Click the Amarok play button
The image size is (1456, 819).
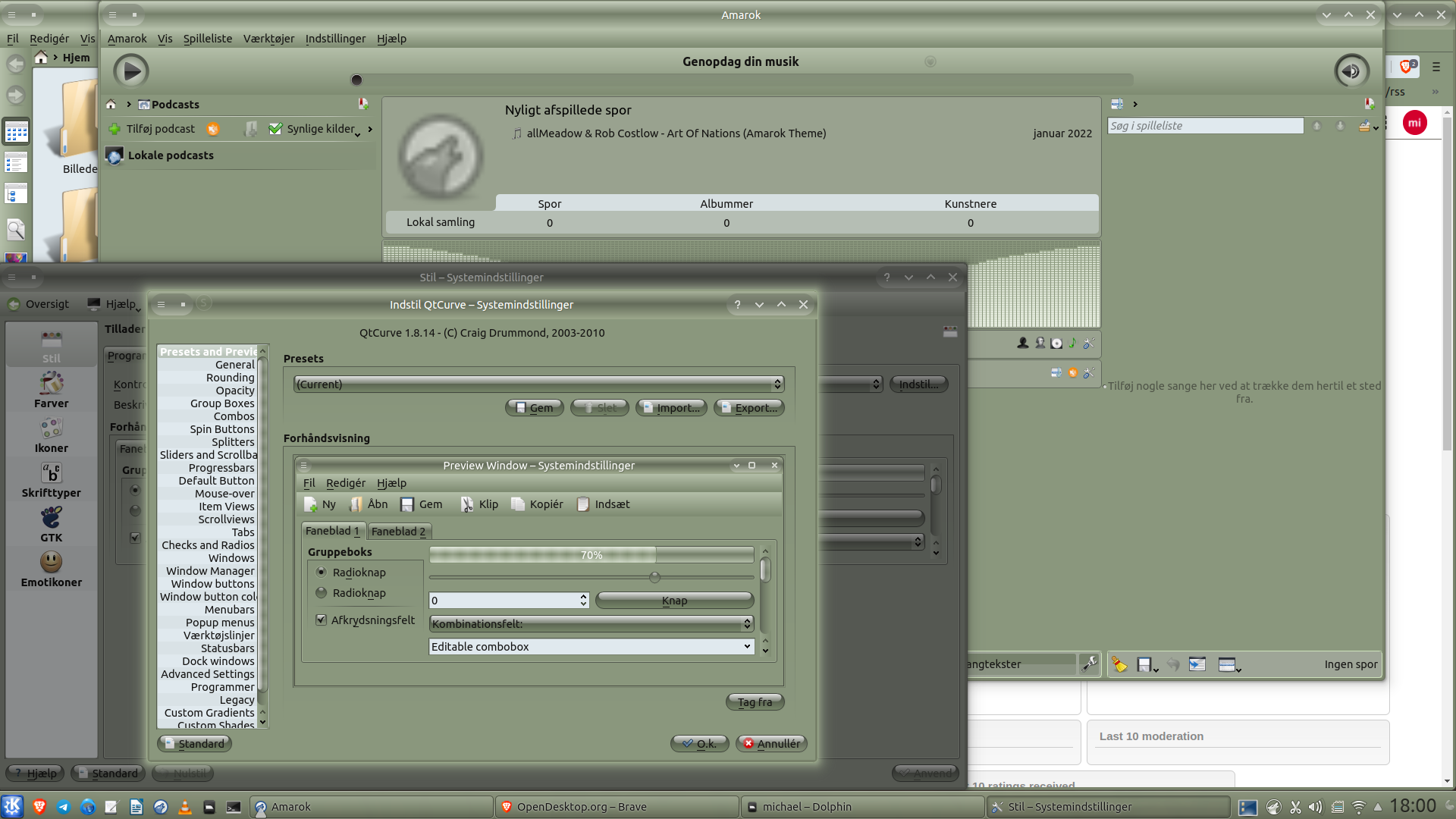point(131,71)
